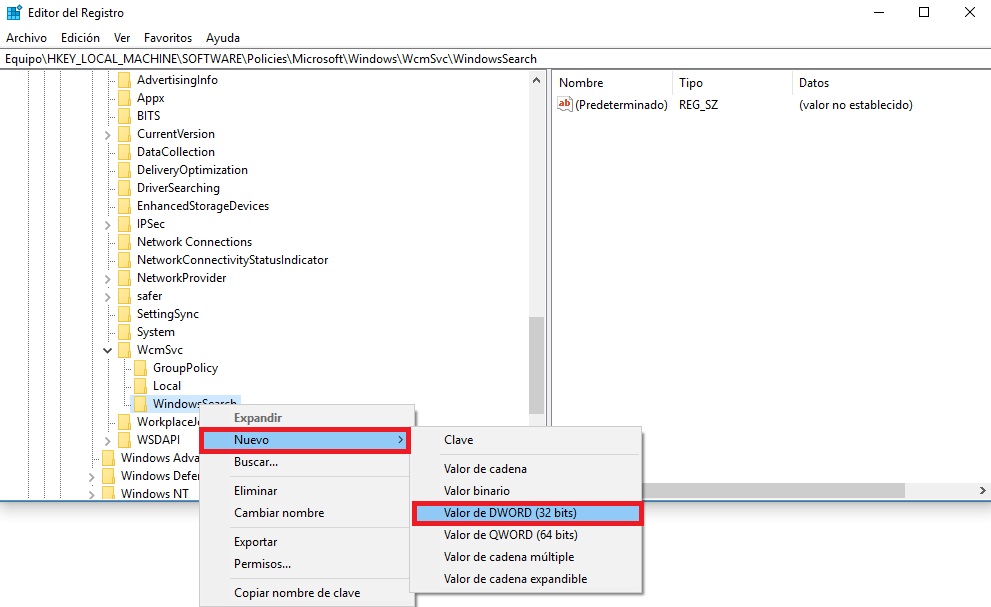Screen dimensions: 991x607
Task: Click the Registry Editor app icon in title bar
Action: coord(14,13)
